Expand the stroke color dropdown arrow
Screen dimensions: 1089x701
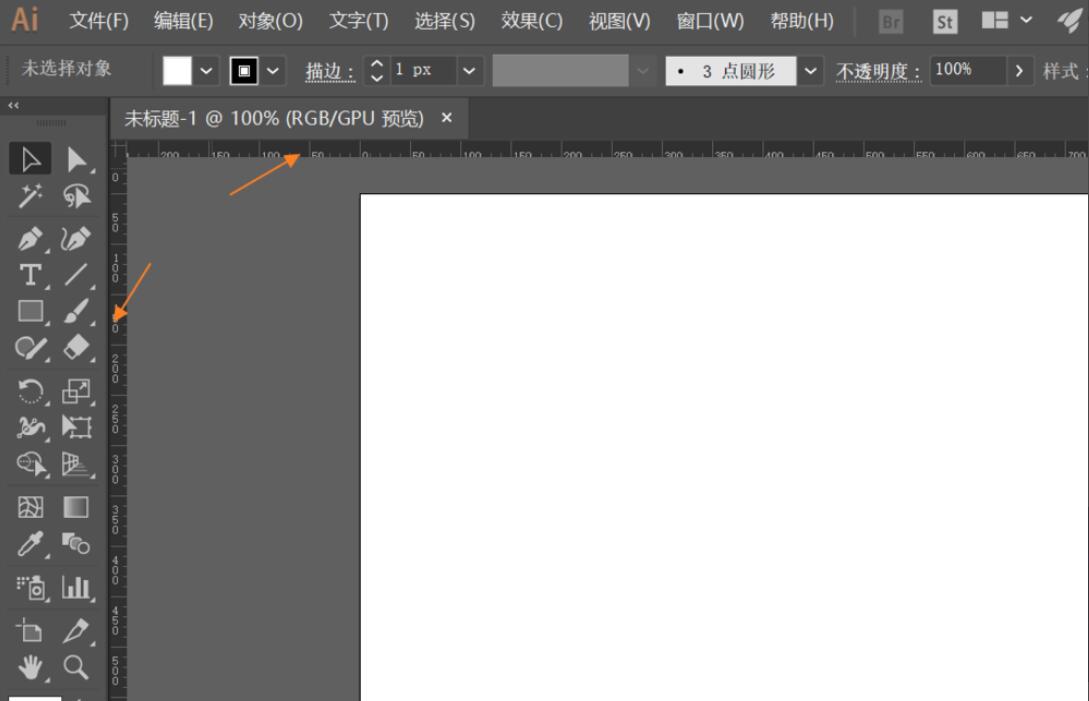click(273, 71)
